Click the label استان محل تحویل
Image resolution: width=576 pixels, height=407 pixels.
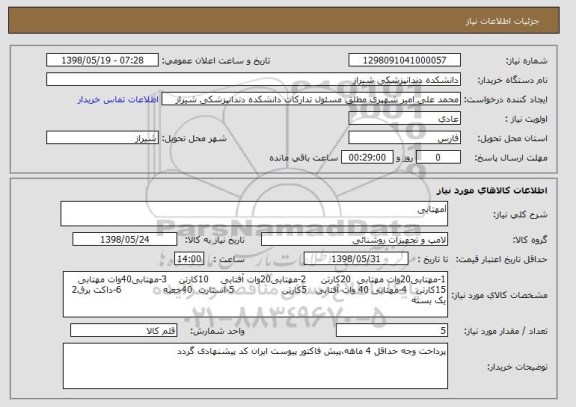pyautogui.click(x=512, y=138)
